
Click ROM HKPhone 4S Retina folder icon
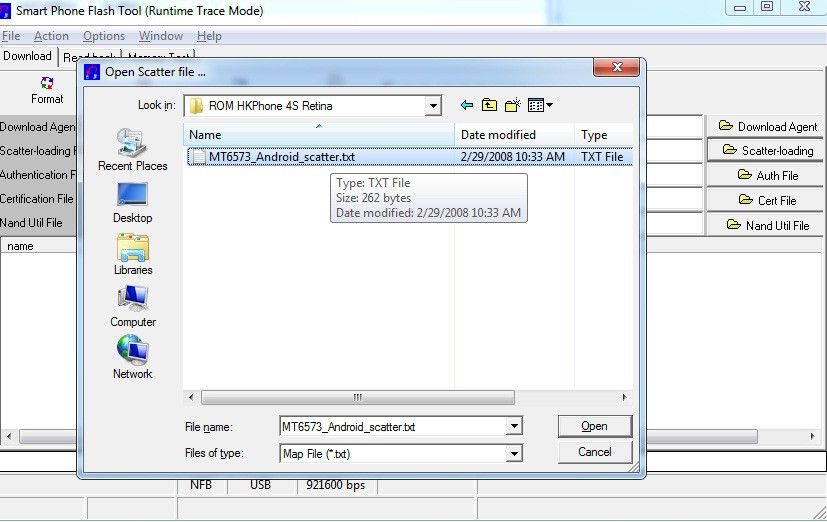(196, 105)
